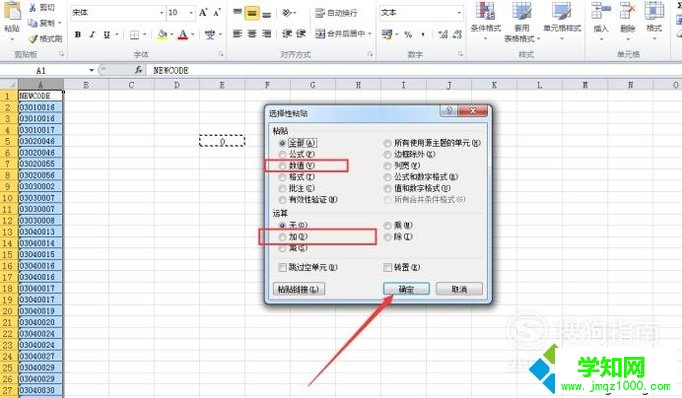Open Format as Table (套用表格格式)
682x398 pixels.
pyautogui.click(x=522, y=22)
